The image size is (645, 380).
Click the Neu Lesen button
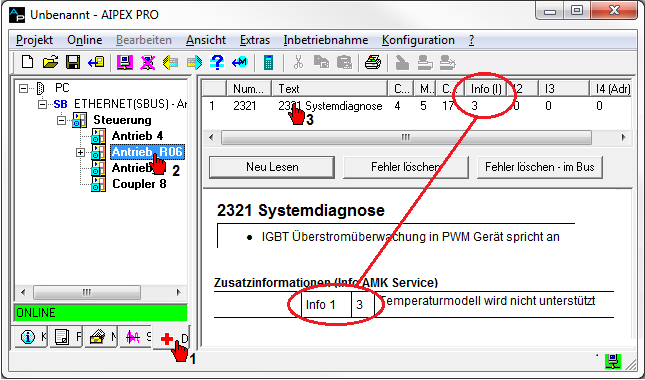click(x=272, y=167)
